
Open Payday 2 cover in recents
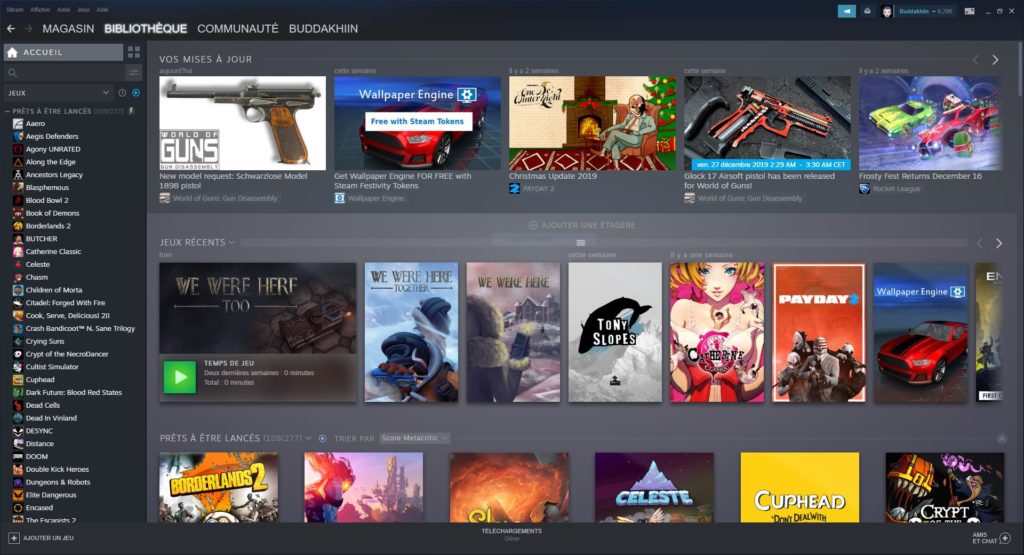[818, 332]
